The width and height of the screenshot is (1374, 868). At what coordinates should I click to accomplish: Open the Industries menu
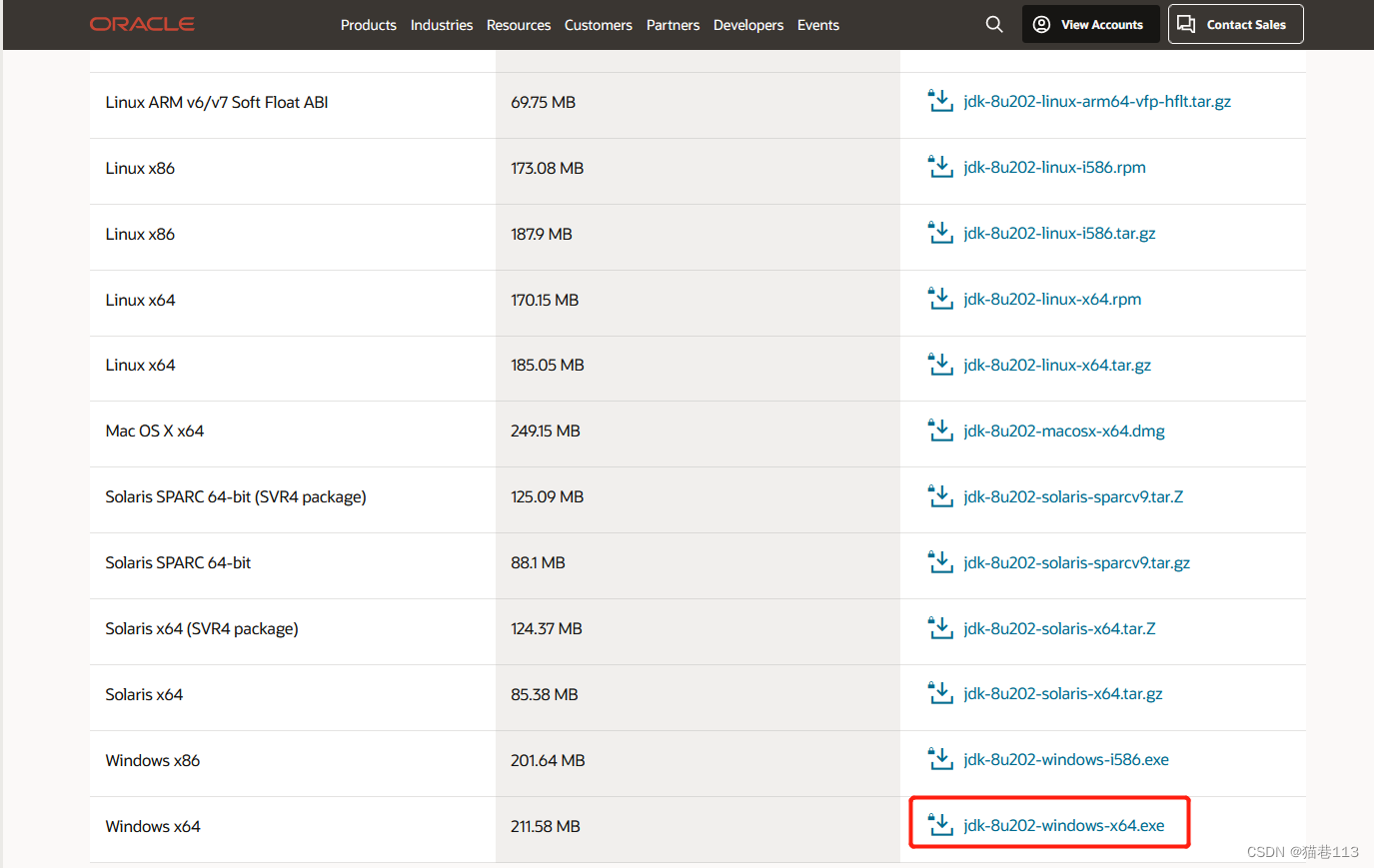tap(442, 25)
